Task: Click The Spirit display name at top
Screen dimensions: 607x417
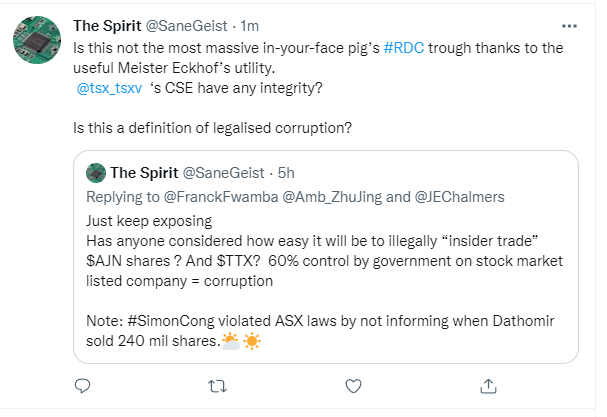Action: (x=107, y=26)
